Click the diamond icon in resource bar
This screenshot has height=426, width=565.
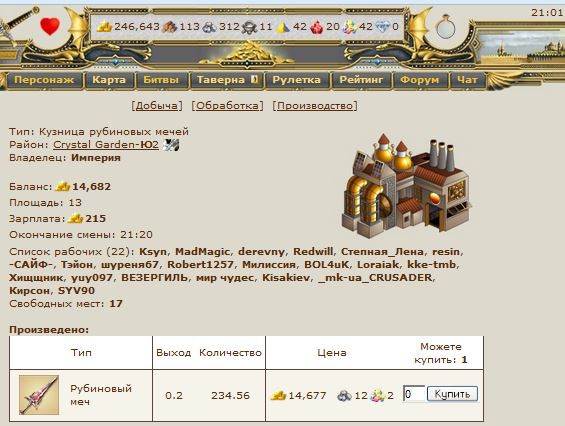point(383,27)
